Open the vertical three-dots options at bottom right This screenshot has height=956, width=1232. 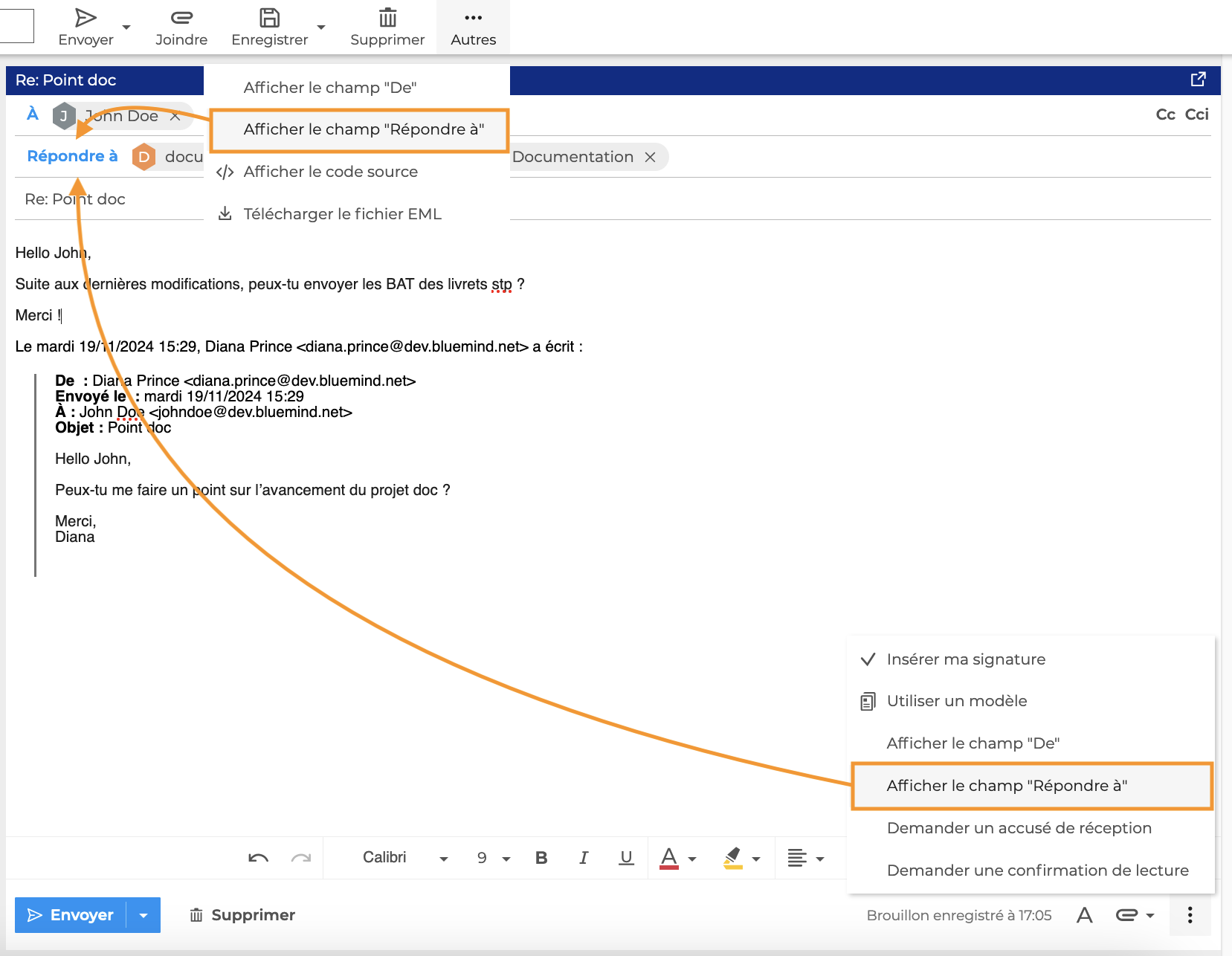(x=1190, y=915)
